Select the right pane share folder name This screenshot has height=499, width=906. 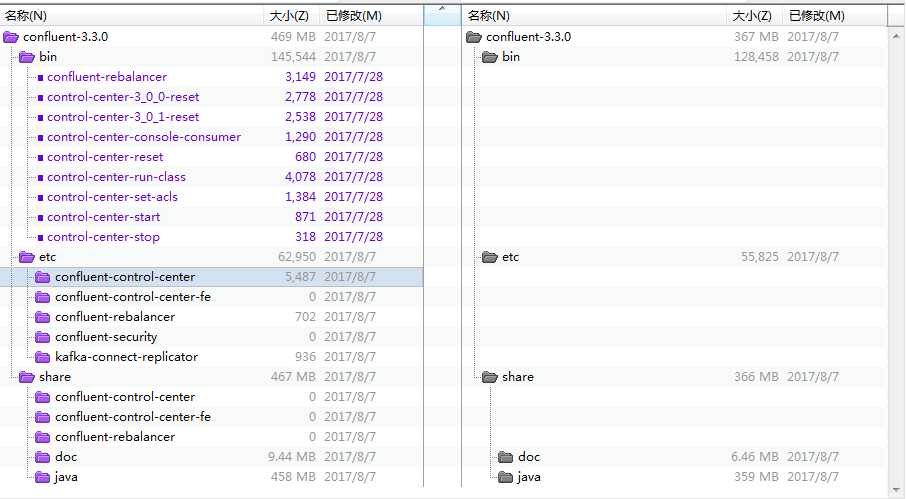518,377
